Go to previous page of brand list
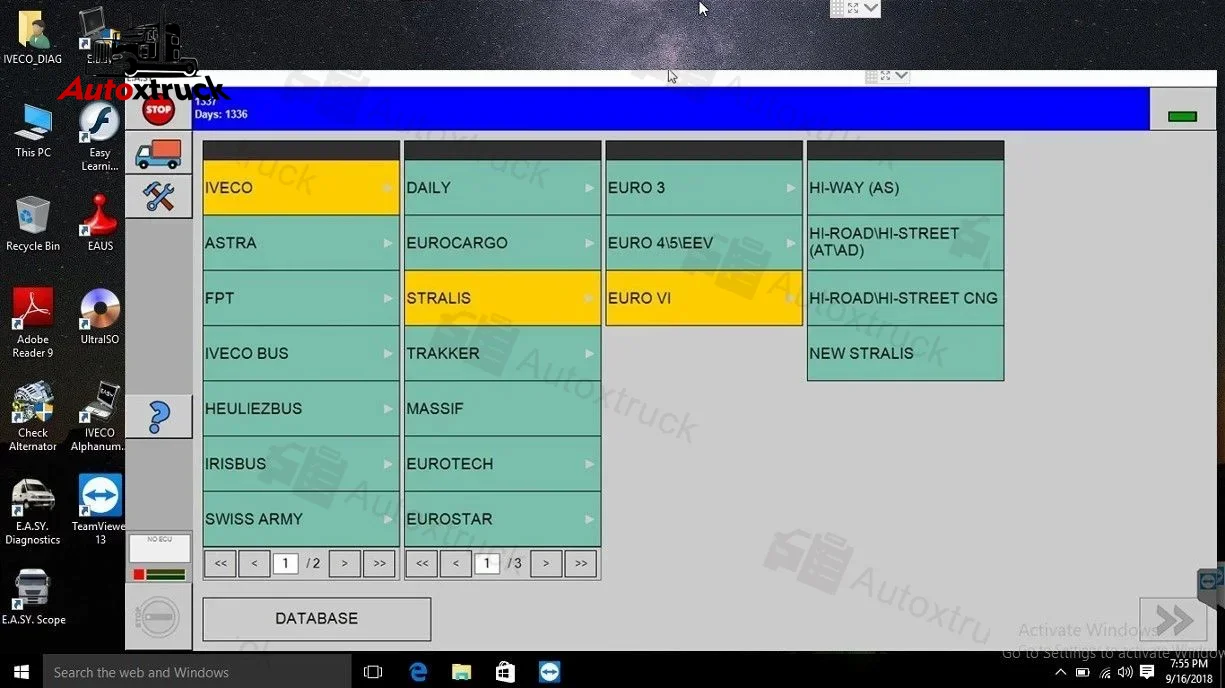This screenshot has height=688, width=1225. pos(254,563)
